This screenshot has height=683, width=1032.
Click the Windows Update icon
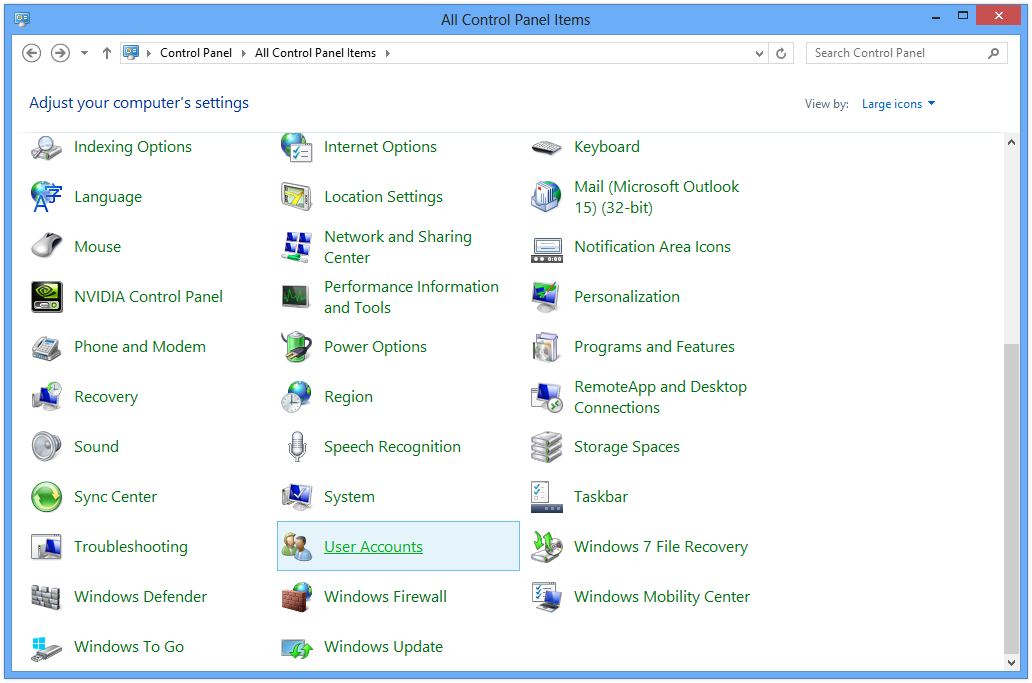coord(297,647)
